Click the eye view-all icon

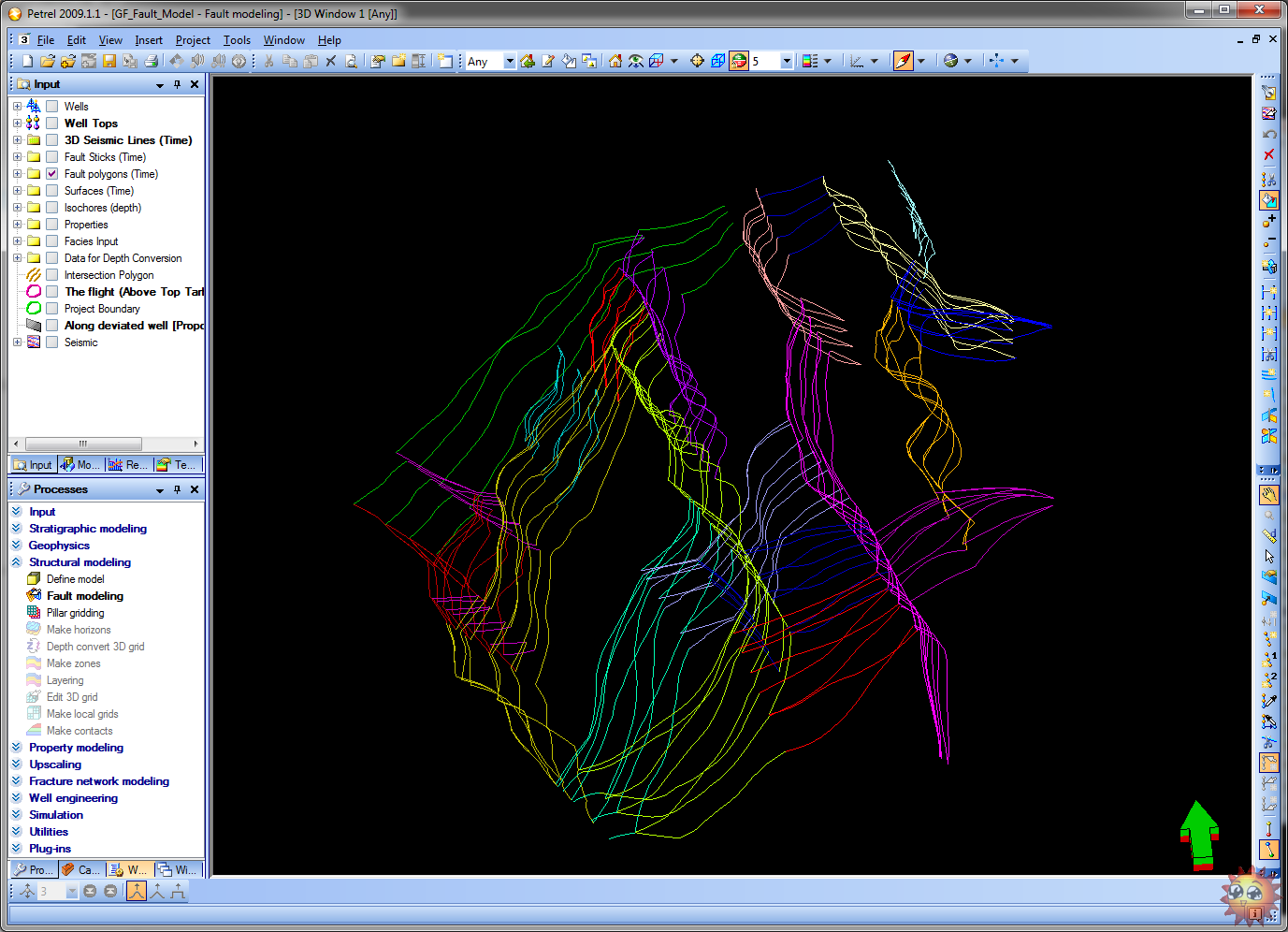(636, 61)
